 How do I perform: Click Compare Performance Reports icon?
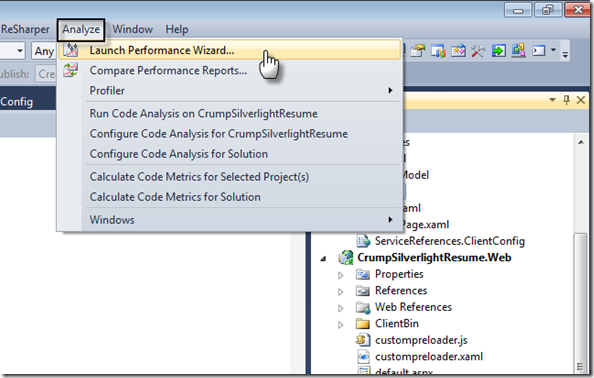tap(70, 70)
